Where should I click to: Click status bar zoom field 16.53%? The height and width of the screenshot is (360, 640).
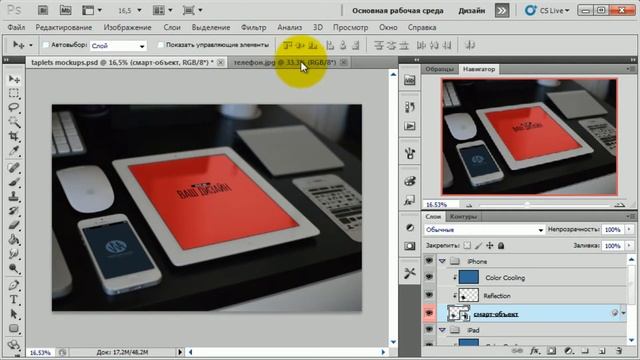pos(40,352)
